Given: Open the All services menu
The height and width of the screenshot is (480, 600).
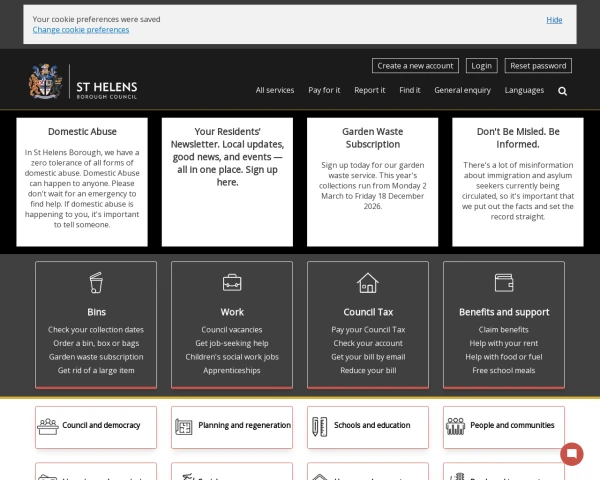Looking at the screenshot, I should click(x=275, y=90).
